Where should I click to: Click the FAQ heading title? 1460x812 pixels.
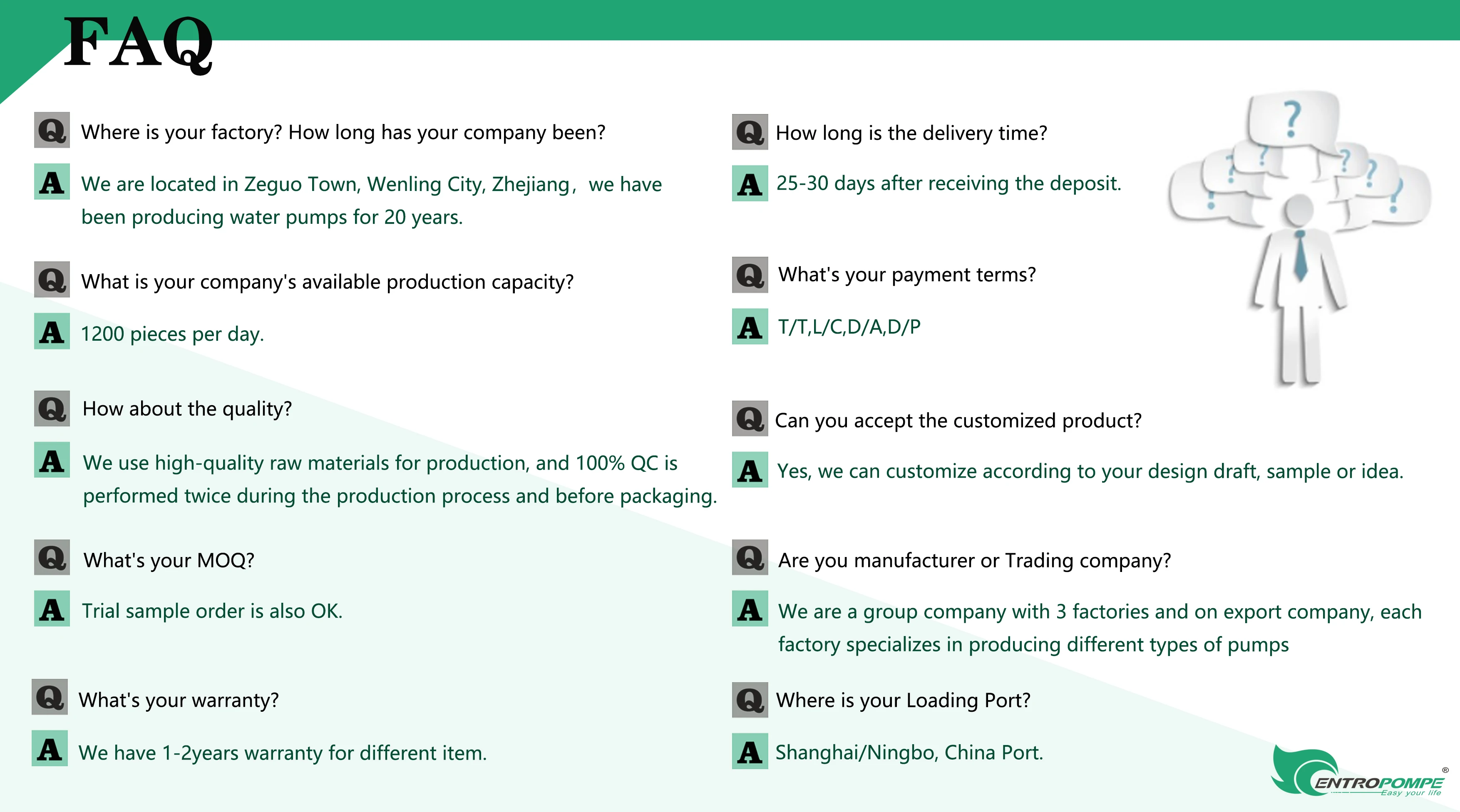(x=138, y=44)
